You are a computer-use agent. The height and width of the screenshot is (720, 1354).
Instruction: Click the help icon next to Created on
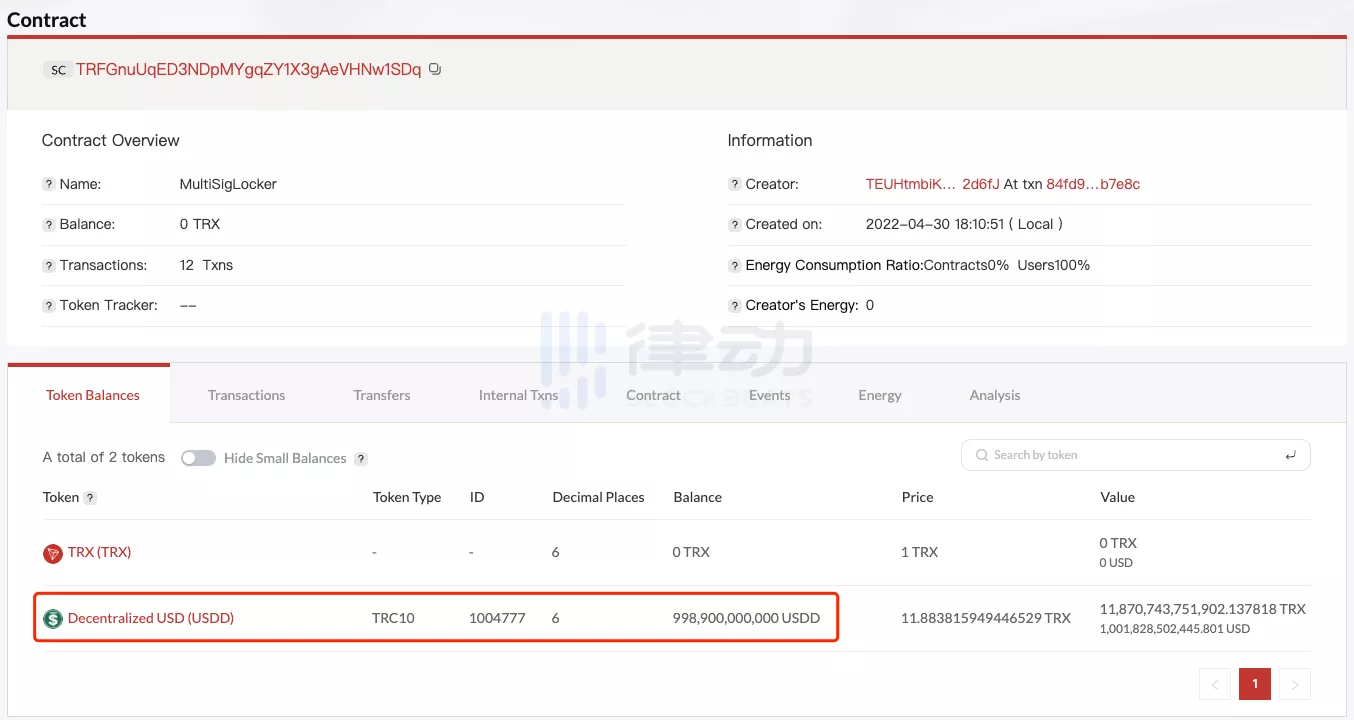click(x=734, y=225)
